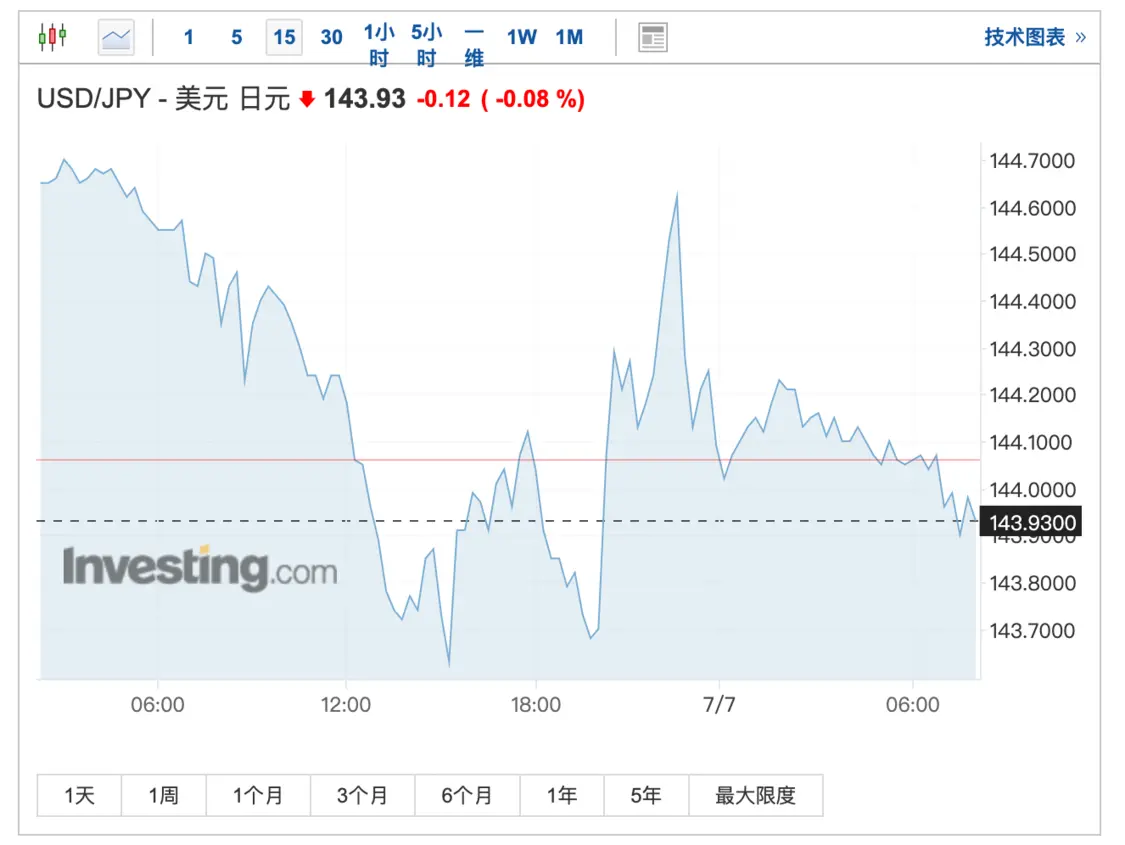The height and width of the screenshot is (845, 1125).
Task: Click the red down arrow next to the price
Action: 307,99
